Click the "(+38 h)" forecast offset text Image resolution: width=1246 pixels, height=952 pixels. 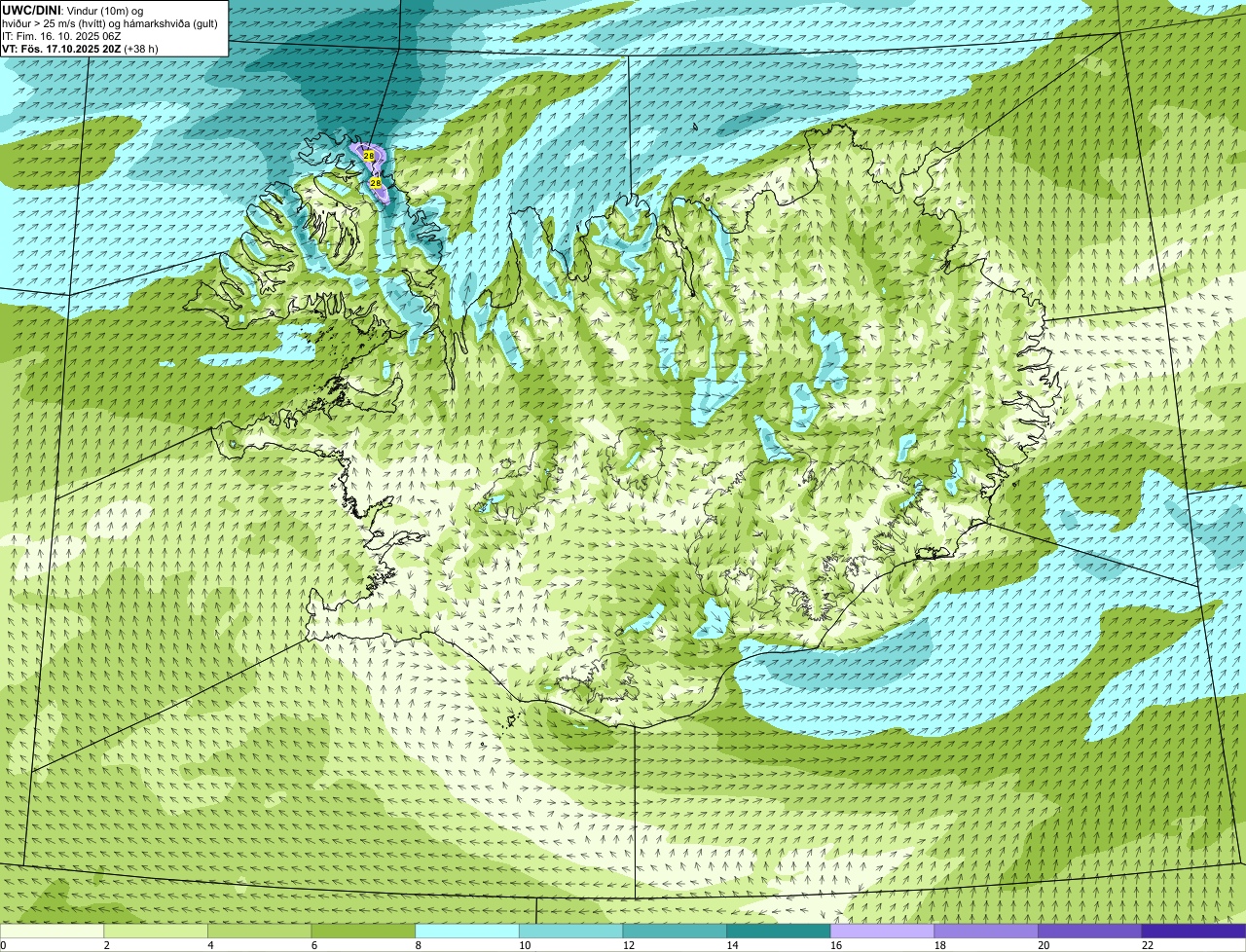[x=141, y=49]
